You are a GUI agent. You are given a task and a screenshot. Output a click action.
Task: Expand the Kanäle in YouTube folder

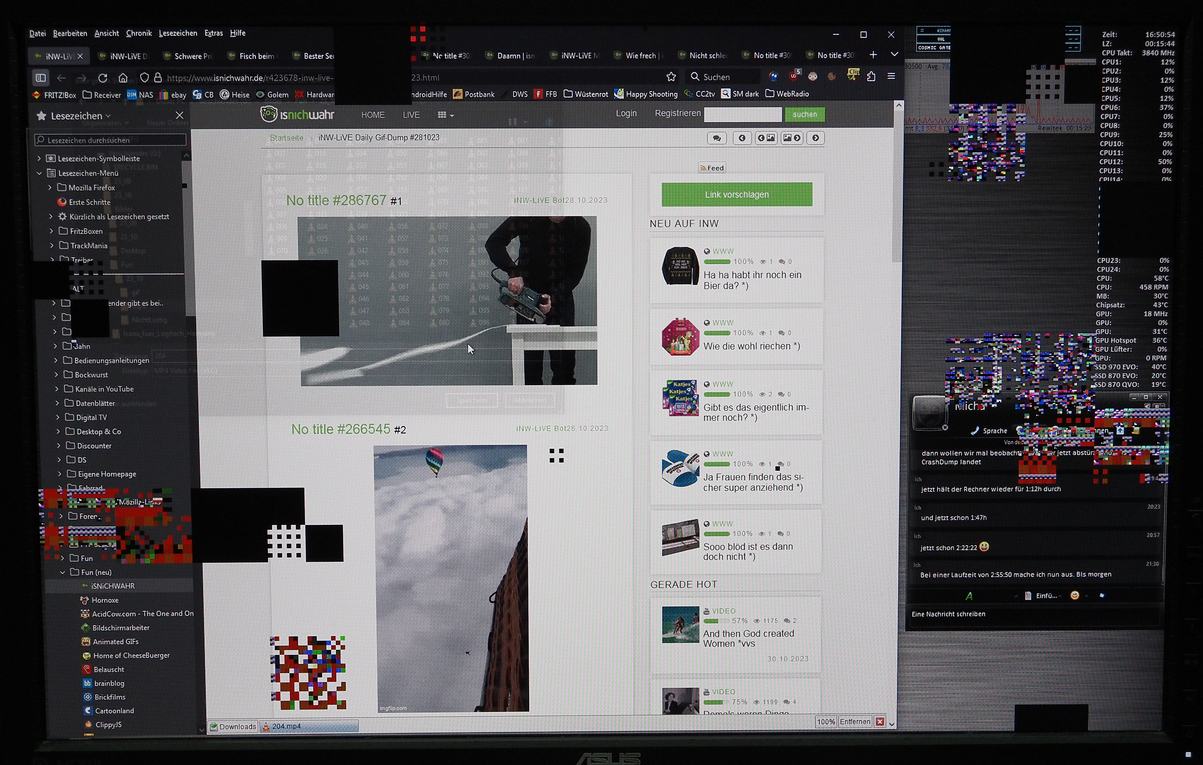tap(56, 389)
